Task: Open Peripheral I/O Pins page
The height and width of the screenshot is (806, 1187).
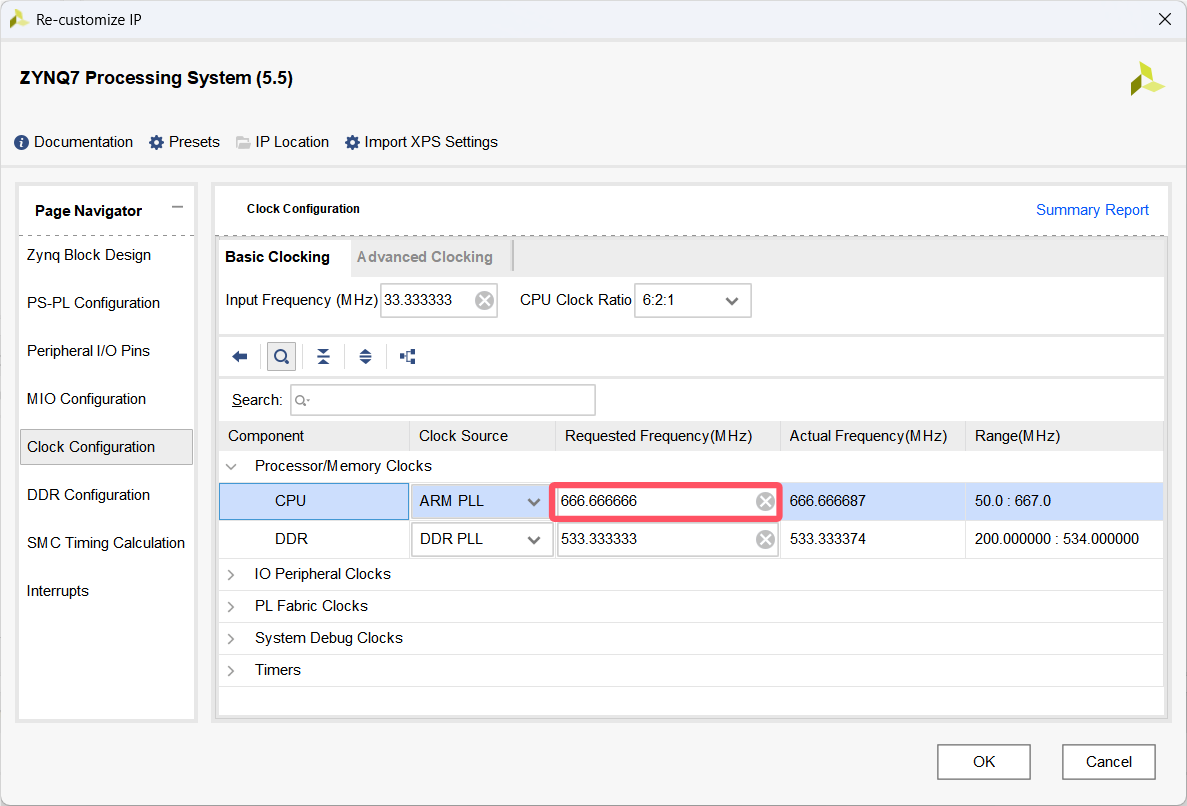Action: click(89, 351)
